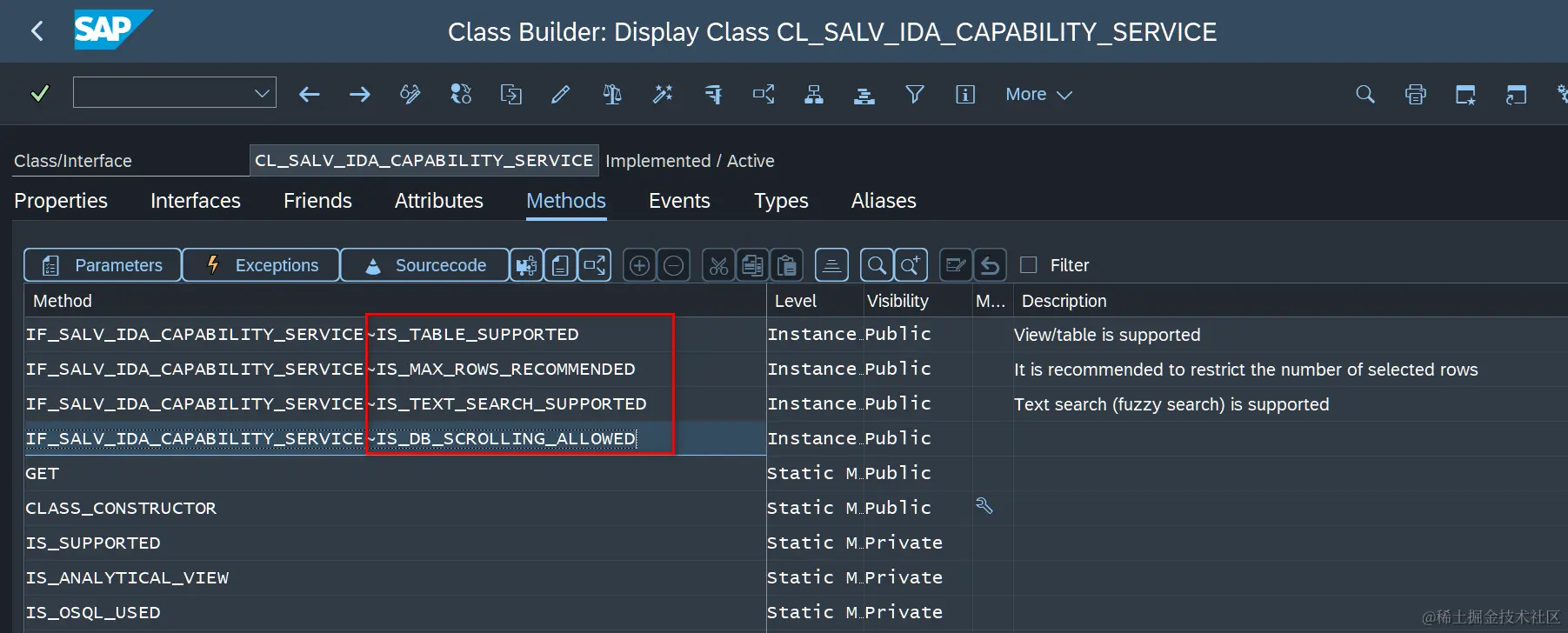Click the Check syntax document-arrow icon
This screenshot has height=633, width=1568.
pyautogui.click(x=511, y=94)
